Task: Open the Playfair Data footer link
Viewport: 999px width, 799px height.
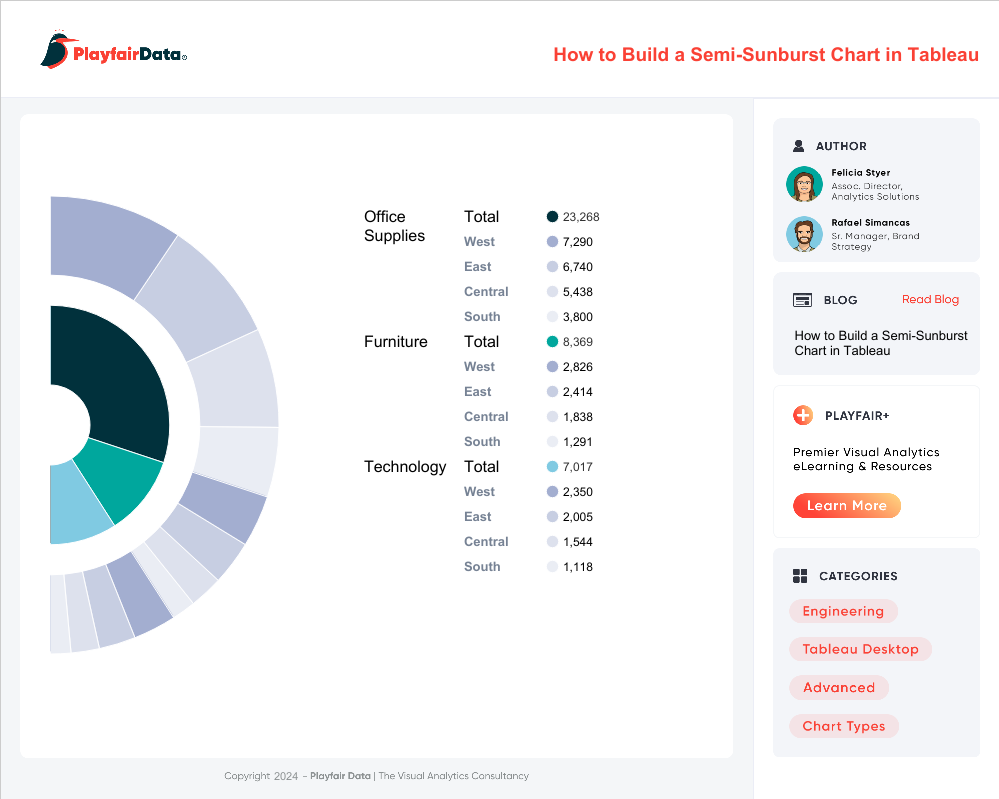Action: coord(340,776)
